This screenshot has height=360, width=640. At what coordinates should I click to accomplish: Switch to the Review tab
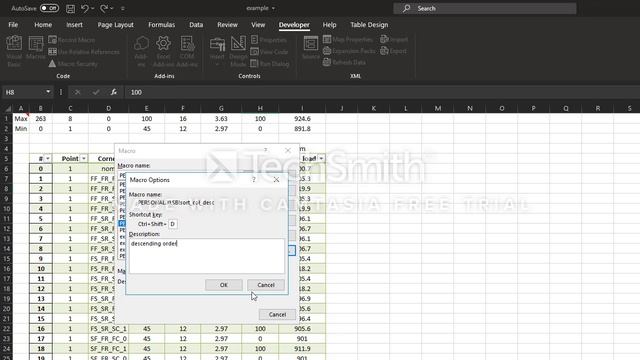[227, 25]
